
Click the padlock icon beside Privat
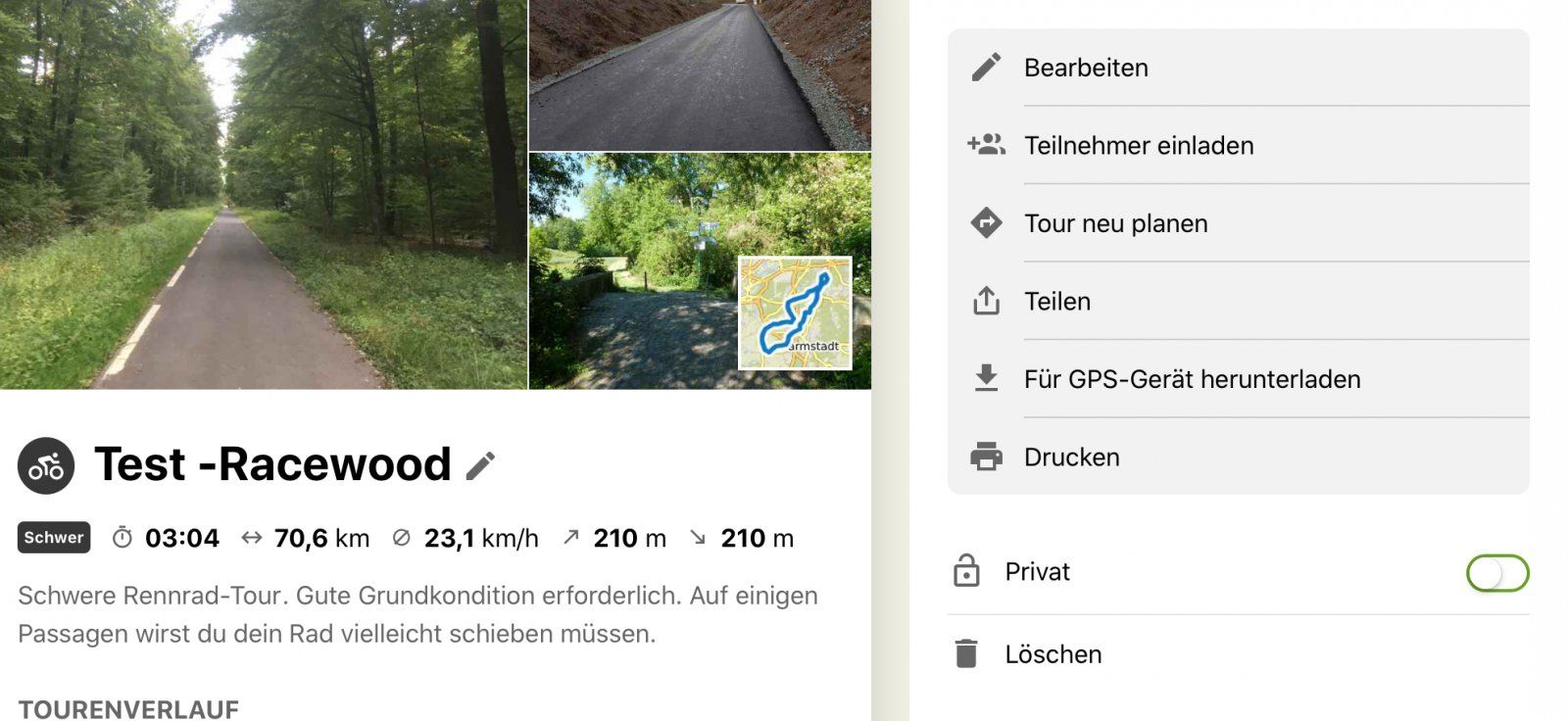[x=966, y=571]
